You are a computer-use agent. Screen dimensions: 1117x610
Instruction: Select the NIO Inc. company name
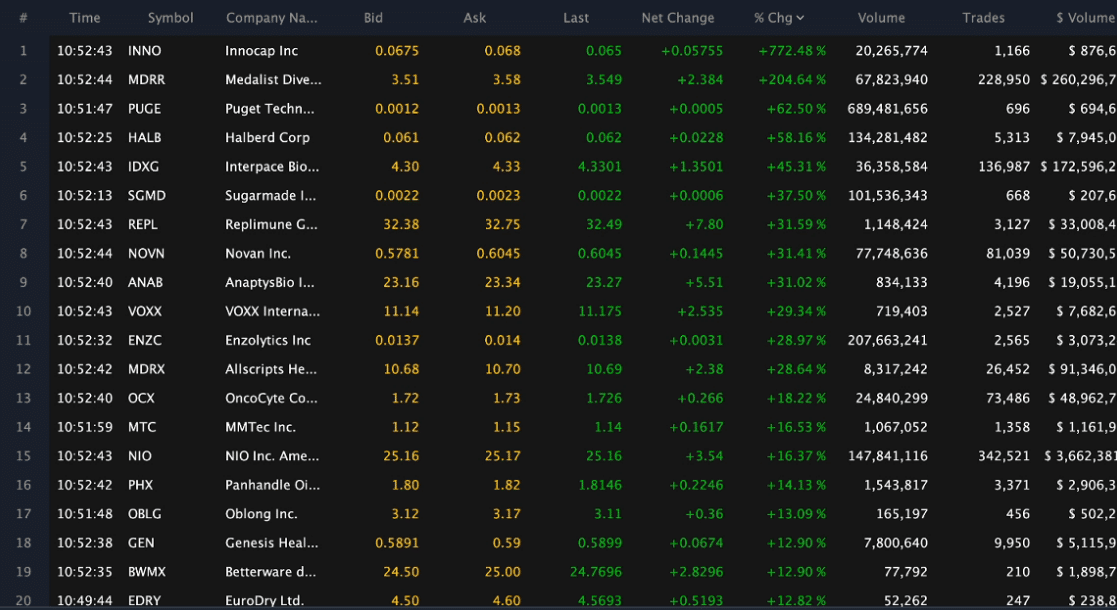coord(272,456)
